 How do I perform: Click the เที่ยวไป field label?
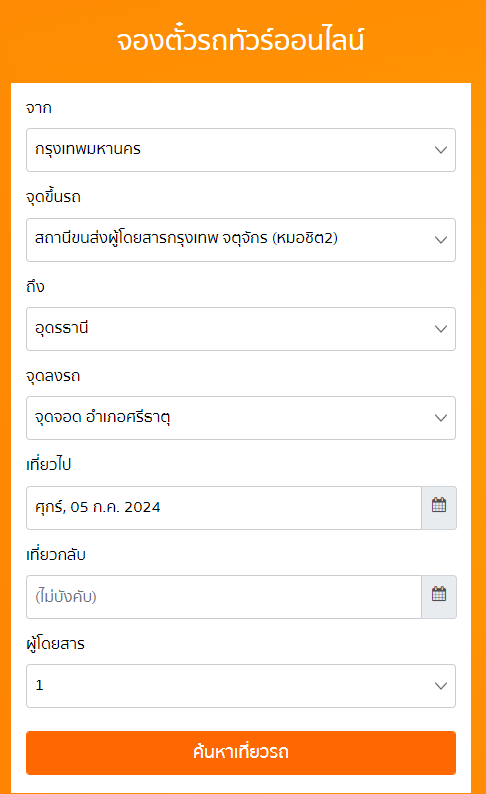(49, 464)
